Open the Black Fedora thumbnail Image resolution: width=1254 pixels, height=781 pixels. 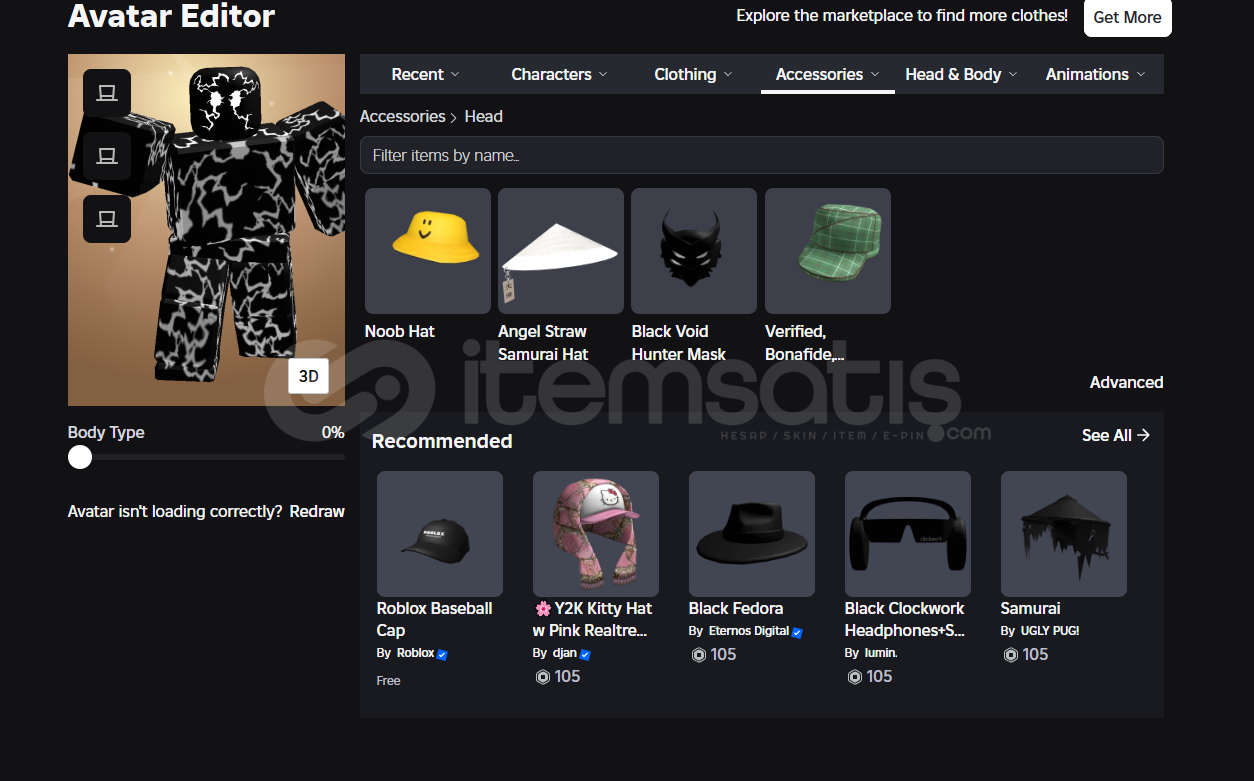(752, 534)
